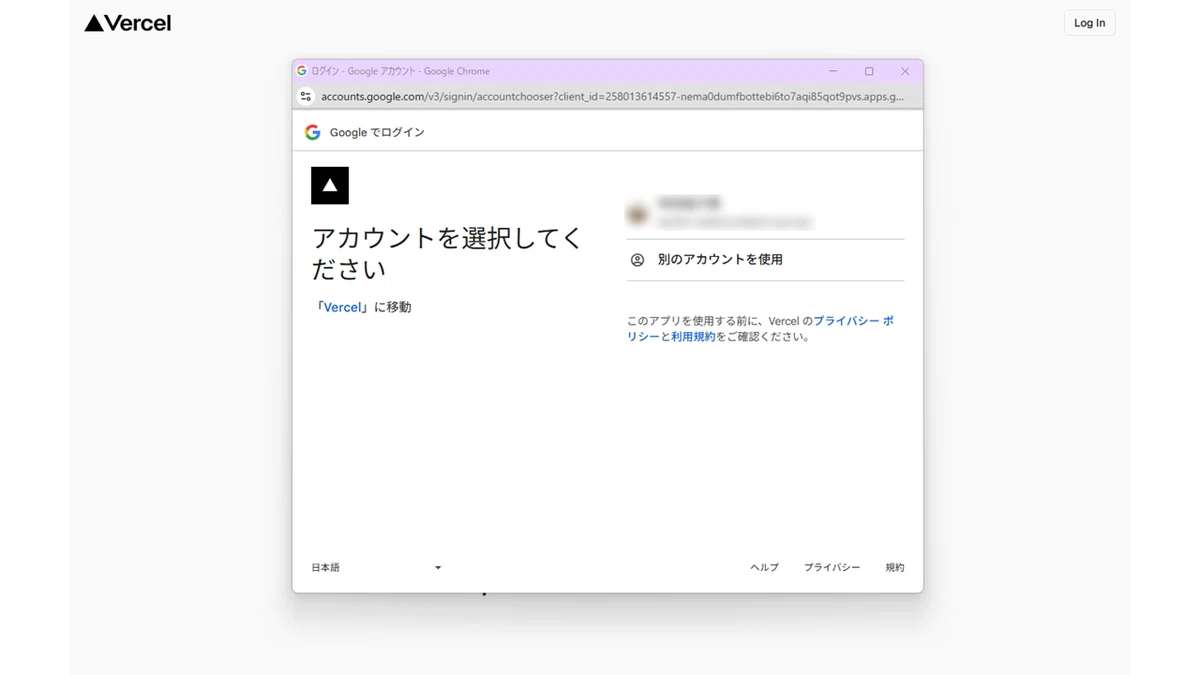The image size is (1200, 675).
Task: Click the popup's URL address text
Action: tap(612, 97)
